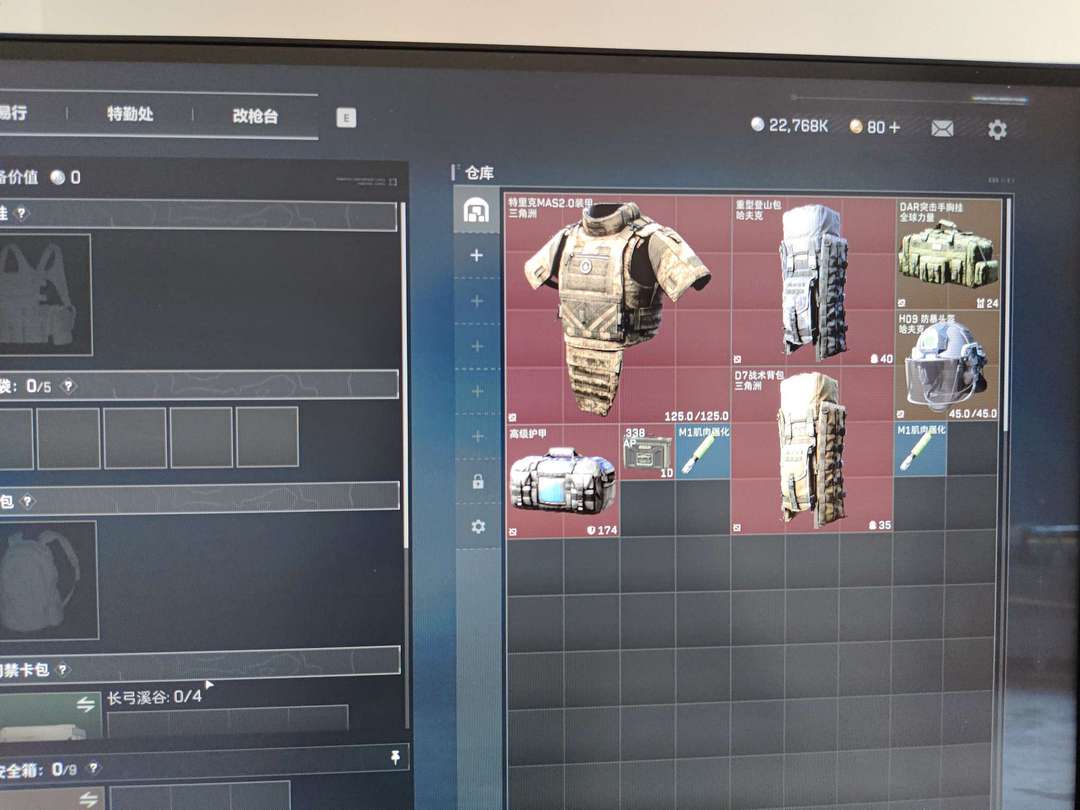1080x810 pixels.
Task: Add stash box via plus under warehouse icon
Action: (476, 256)
